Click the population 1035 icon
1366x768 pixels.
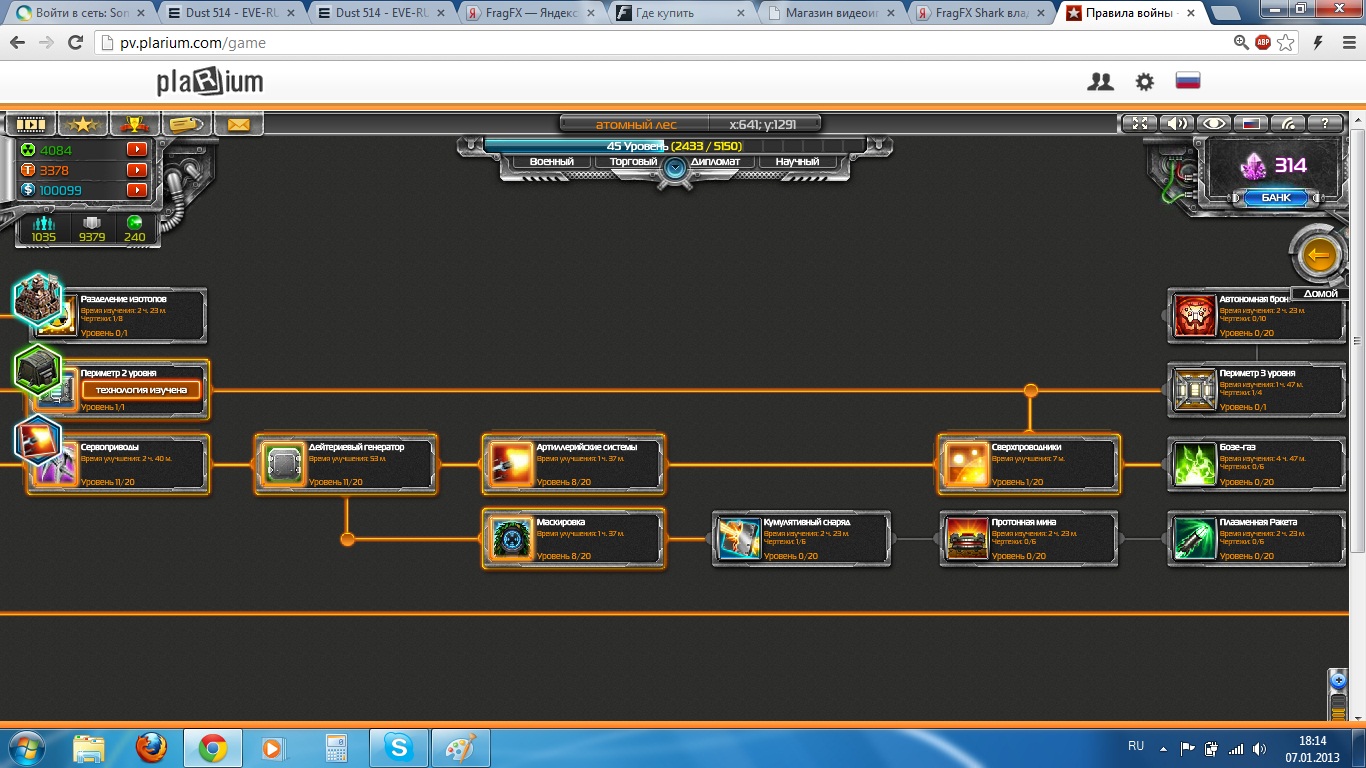(43, 223)
